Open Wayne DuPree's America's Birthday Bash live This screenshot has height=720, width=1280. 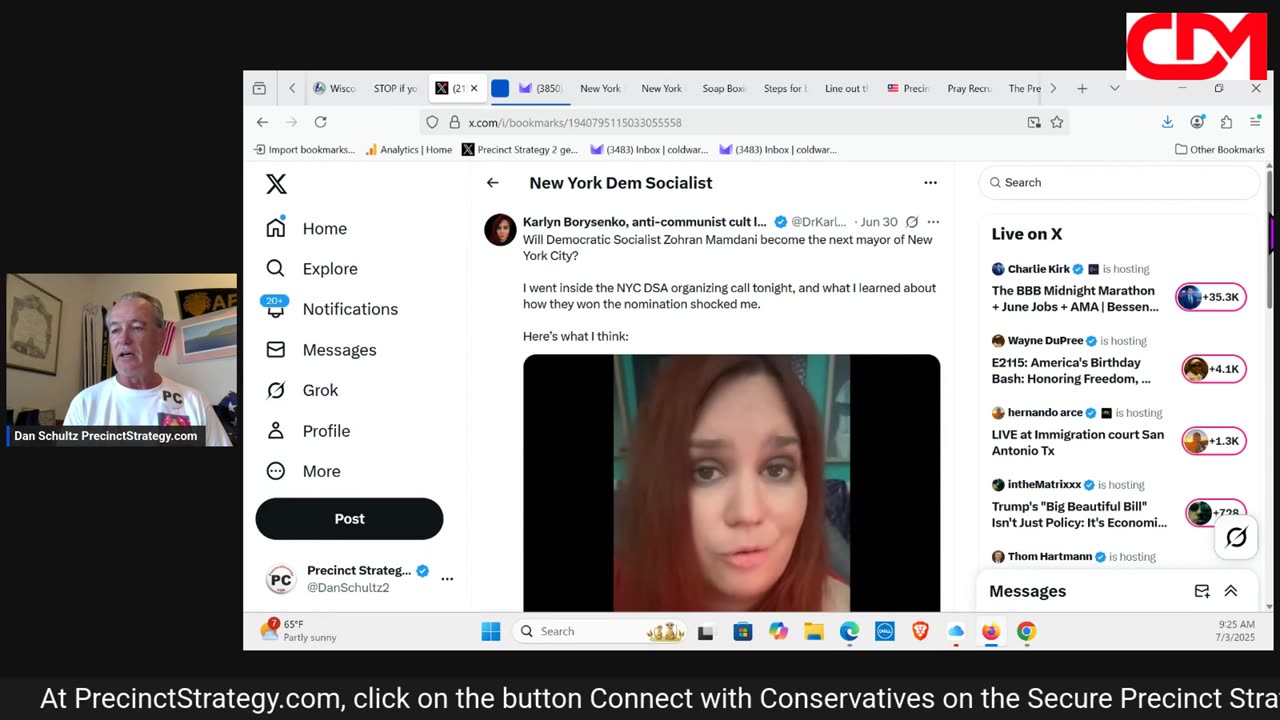tap(1071, 371)
